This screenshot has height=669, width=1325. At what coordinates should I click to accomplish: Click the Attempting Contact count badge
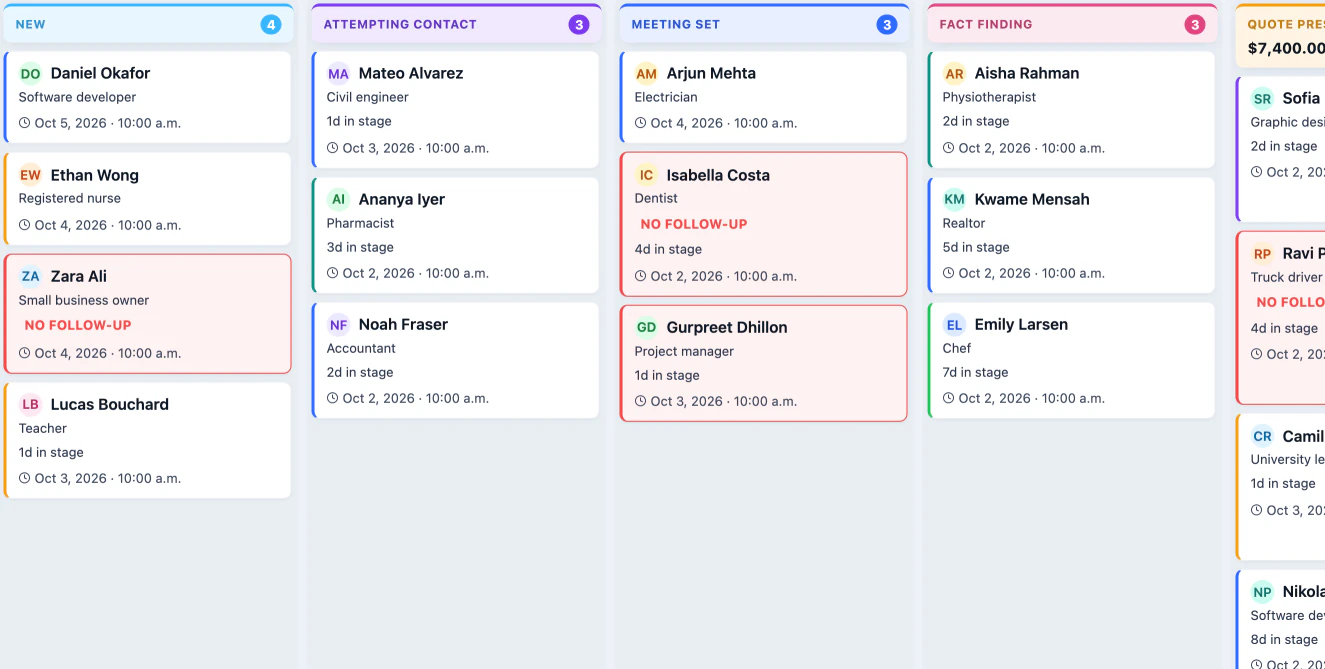pyautogui.click(x=579, y=24)
